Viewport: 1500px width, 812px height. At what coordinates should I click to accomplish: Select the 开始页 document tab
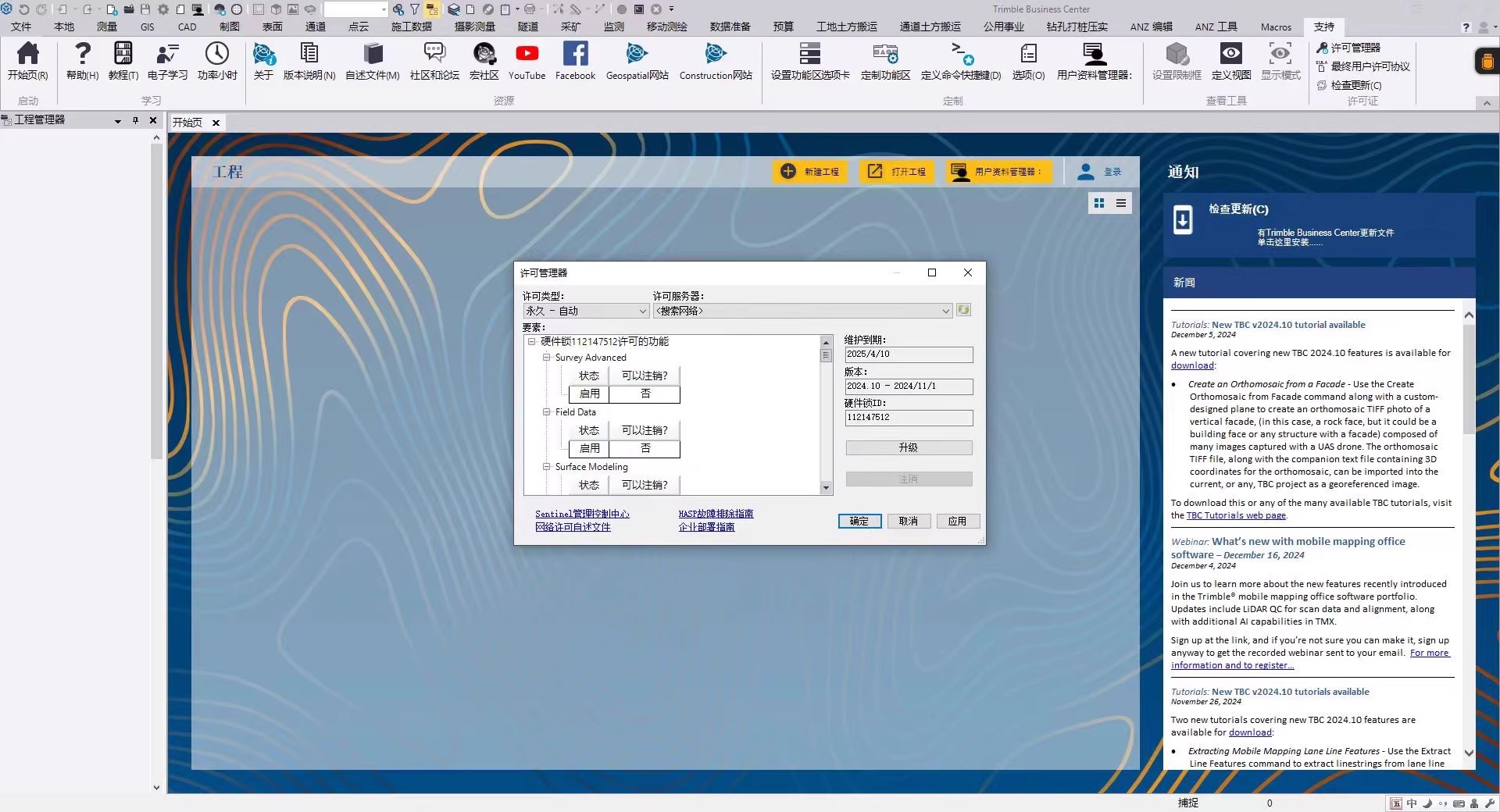tap(187, 123)
